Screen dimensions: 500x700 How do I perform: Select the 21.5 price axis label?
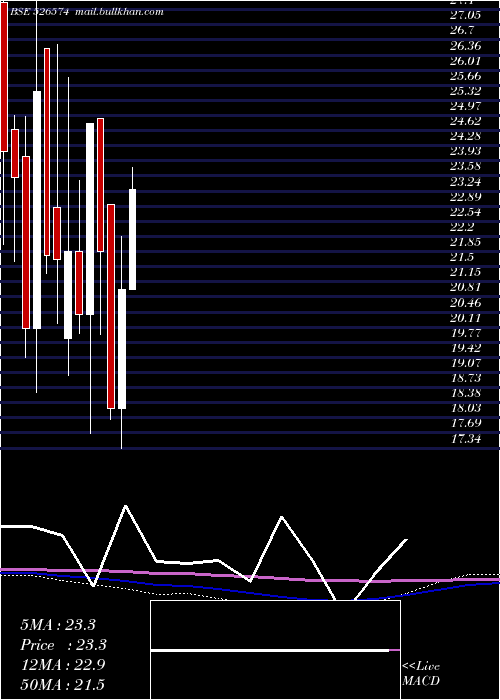[462, 257]
